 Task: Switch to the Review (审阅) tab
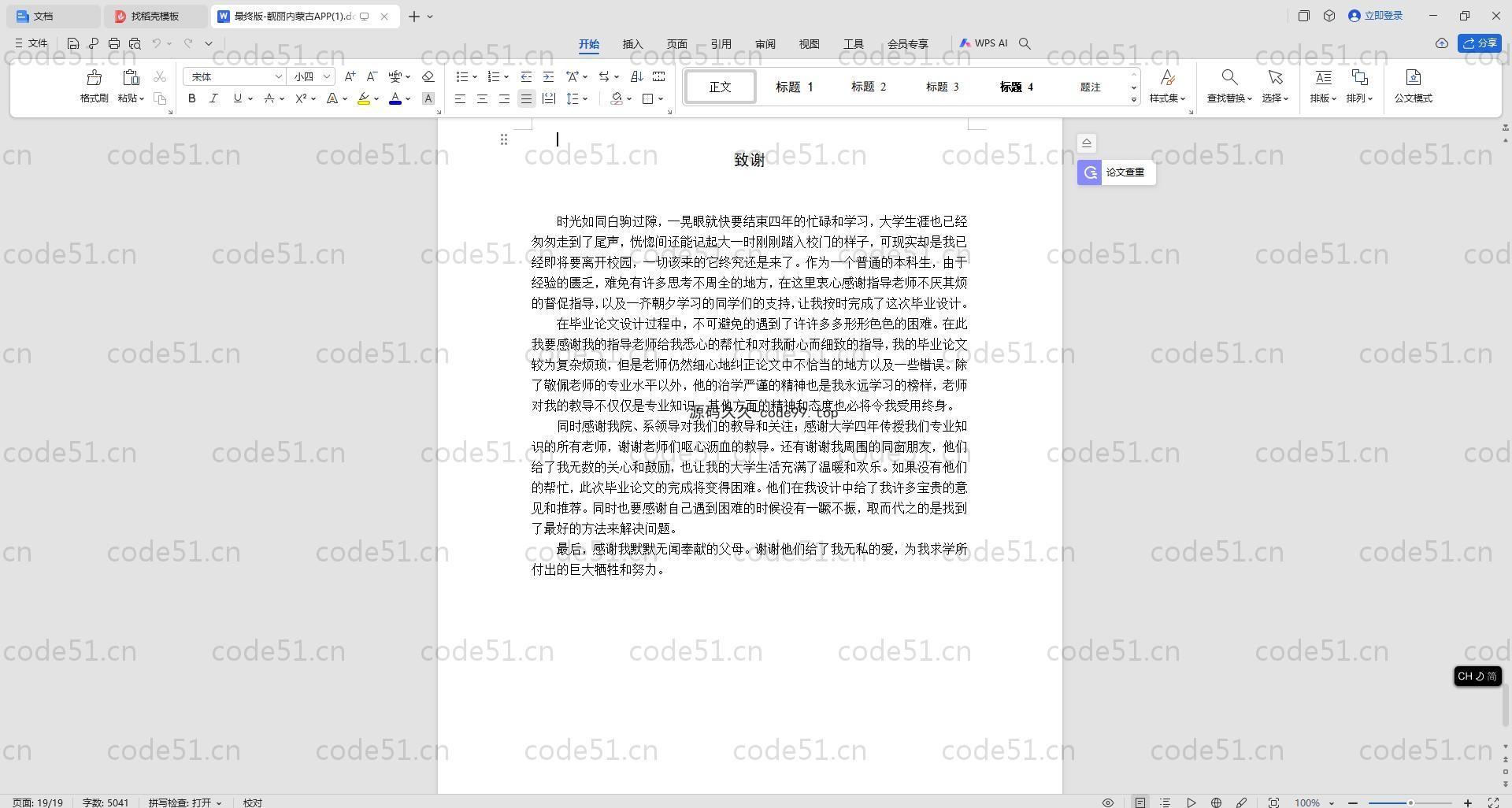(x=765, y=44)
